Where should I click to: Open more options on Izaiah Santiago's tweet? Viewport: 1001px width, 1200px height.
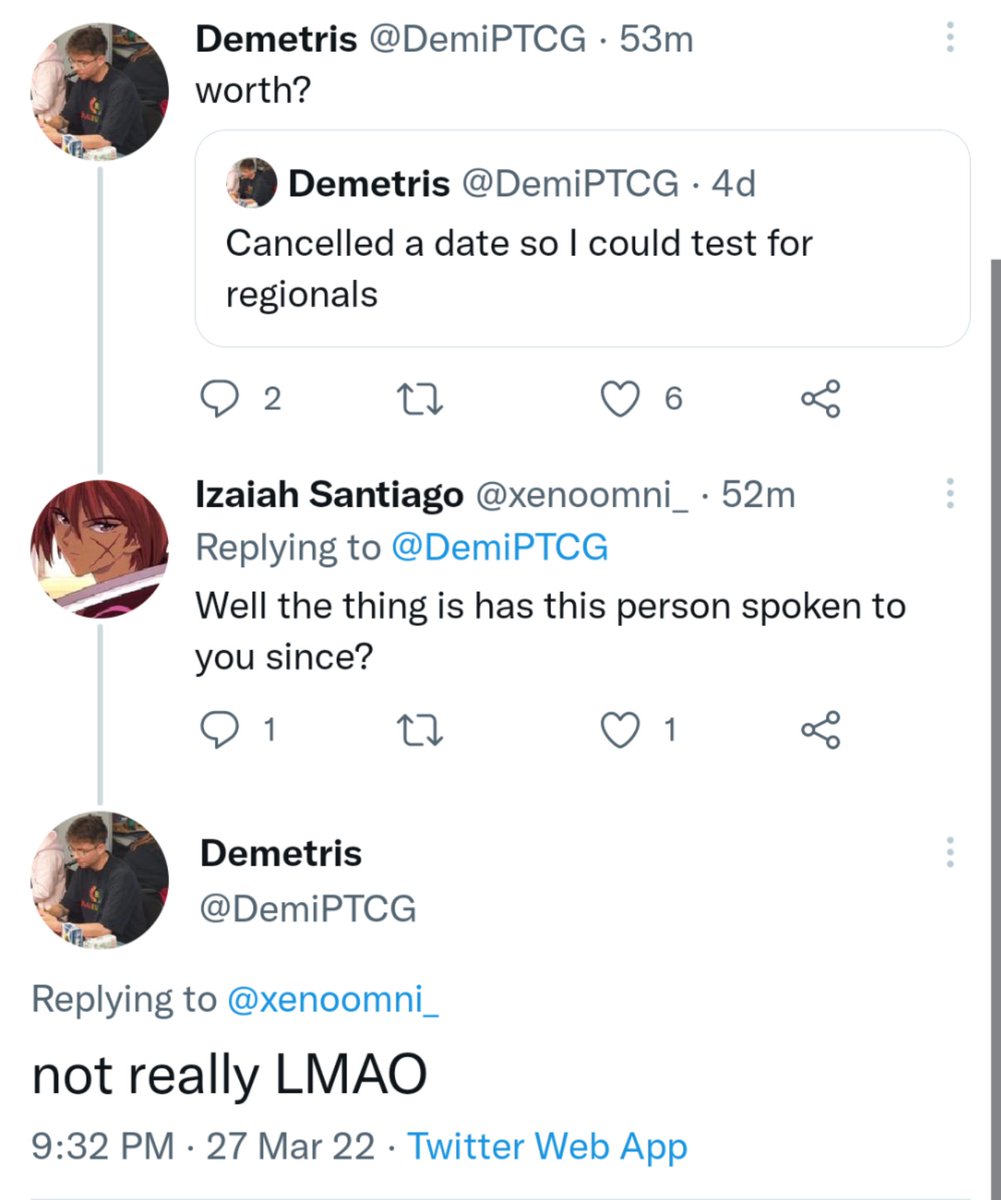pyautogui.click(x=949, y=493)
